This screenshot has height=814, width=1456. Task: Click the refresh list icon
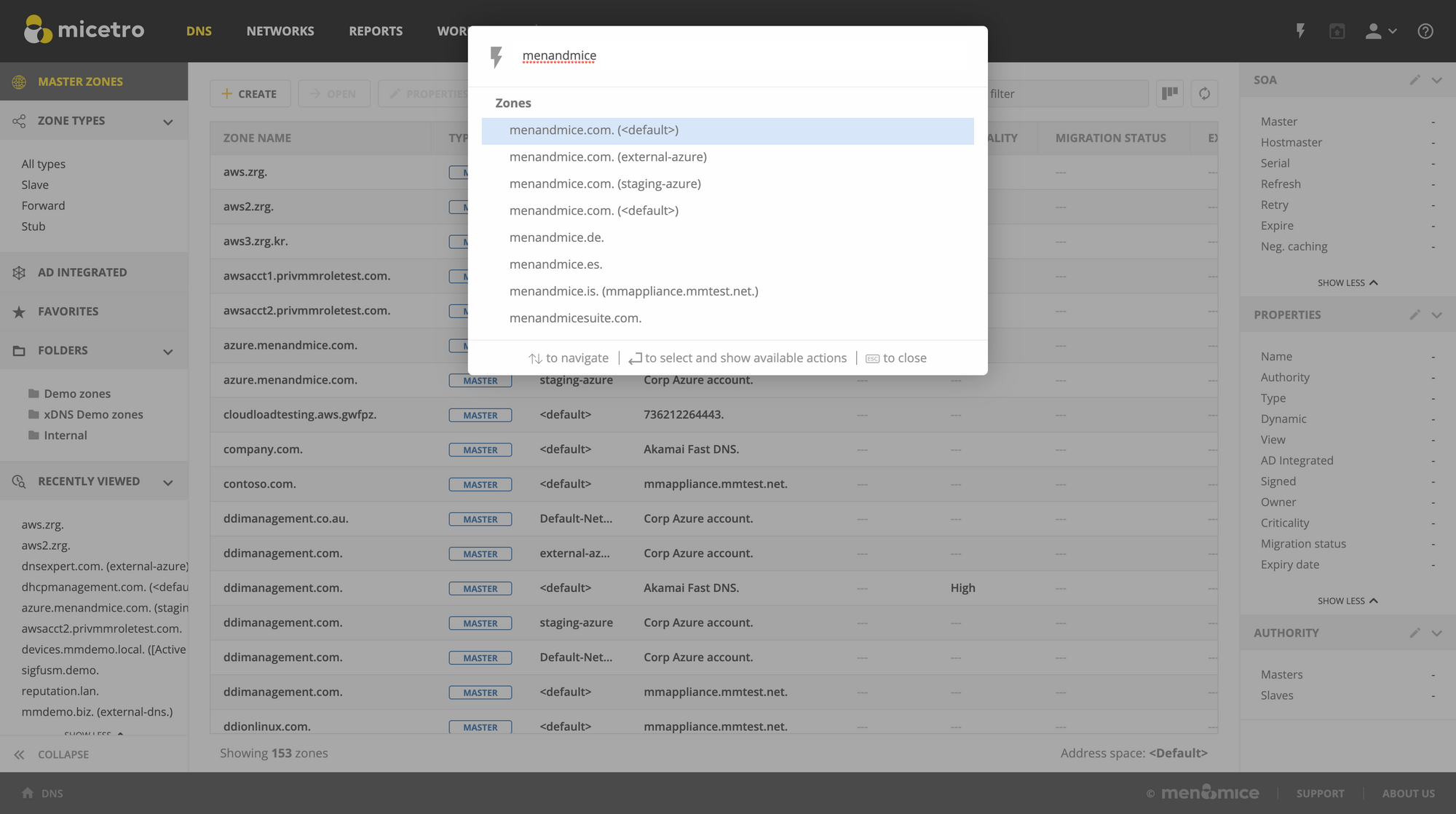(x=1204, y=93)
